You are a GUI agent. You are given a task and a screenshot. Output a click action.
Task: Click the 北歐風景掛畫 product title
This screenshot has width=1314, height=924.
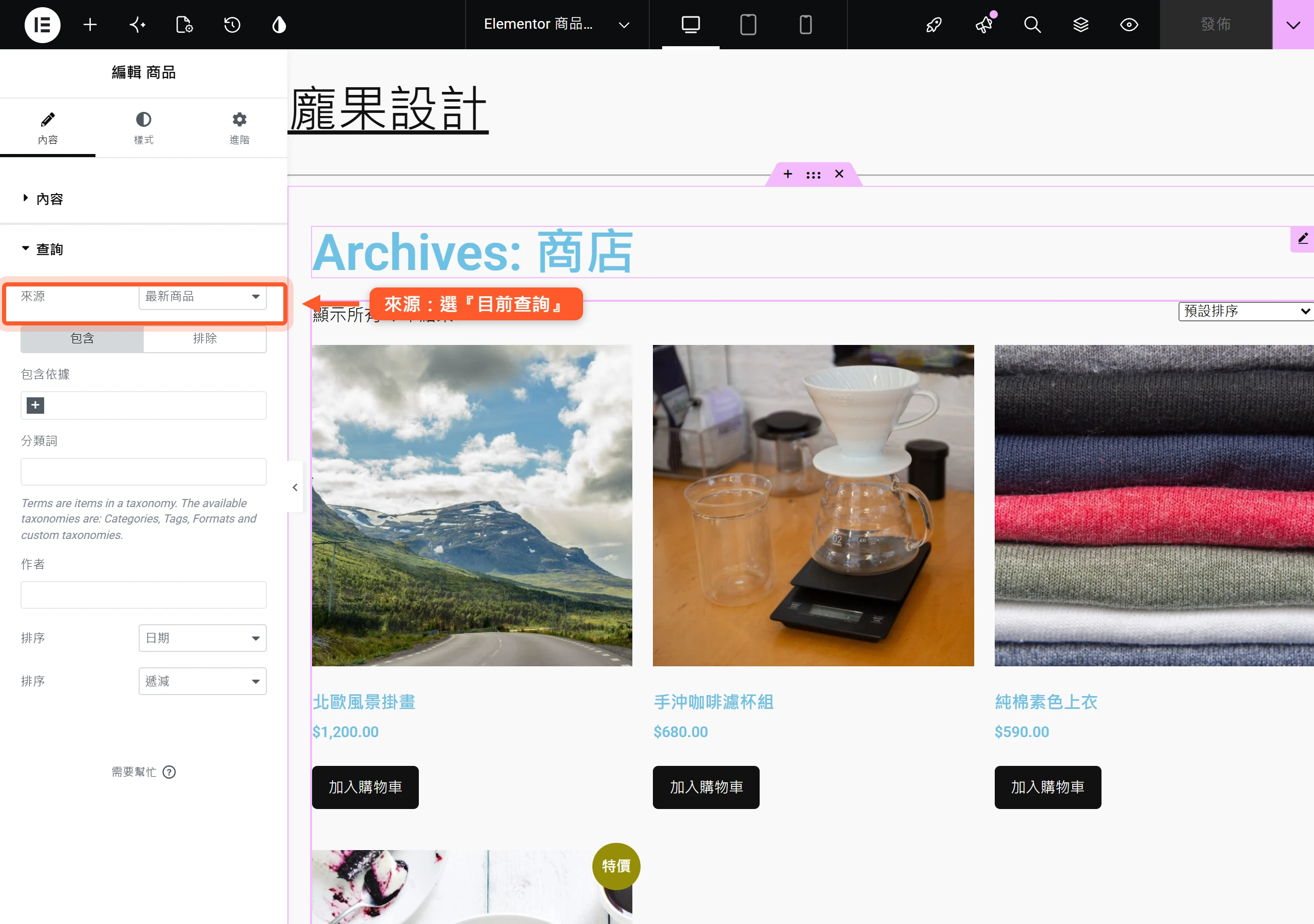(364, 702)
